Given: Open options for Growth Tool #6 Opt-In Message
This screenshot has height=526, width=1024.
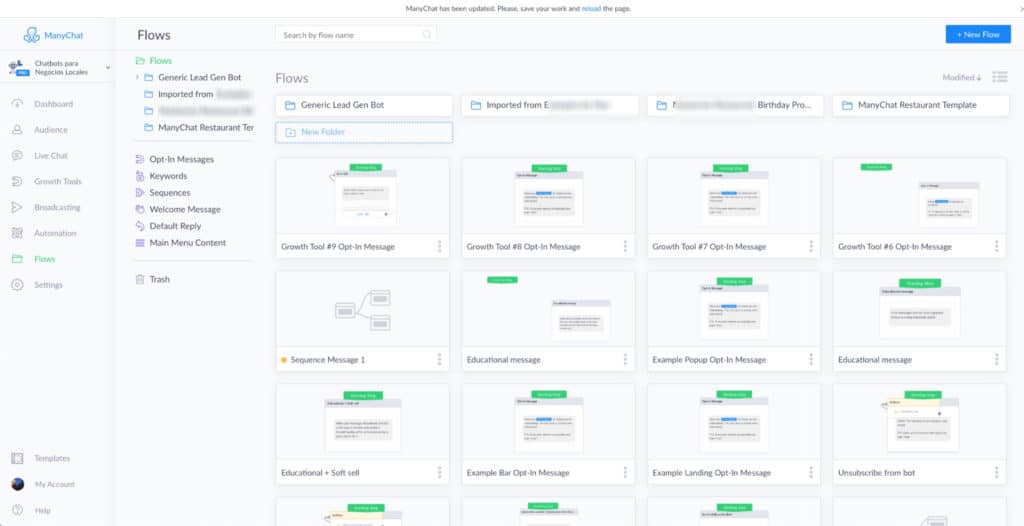Looking at the screenshot, I should [997, 246].
